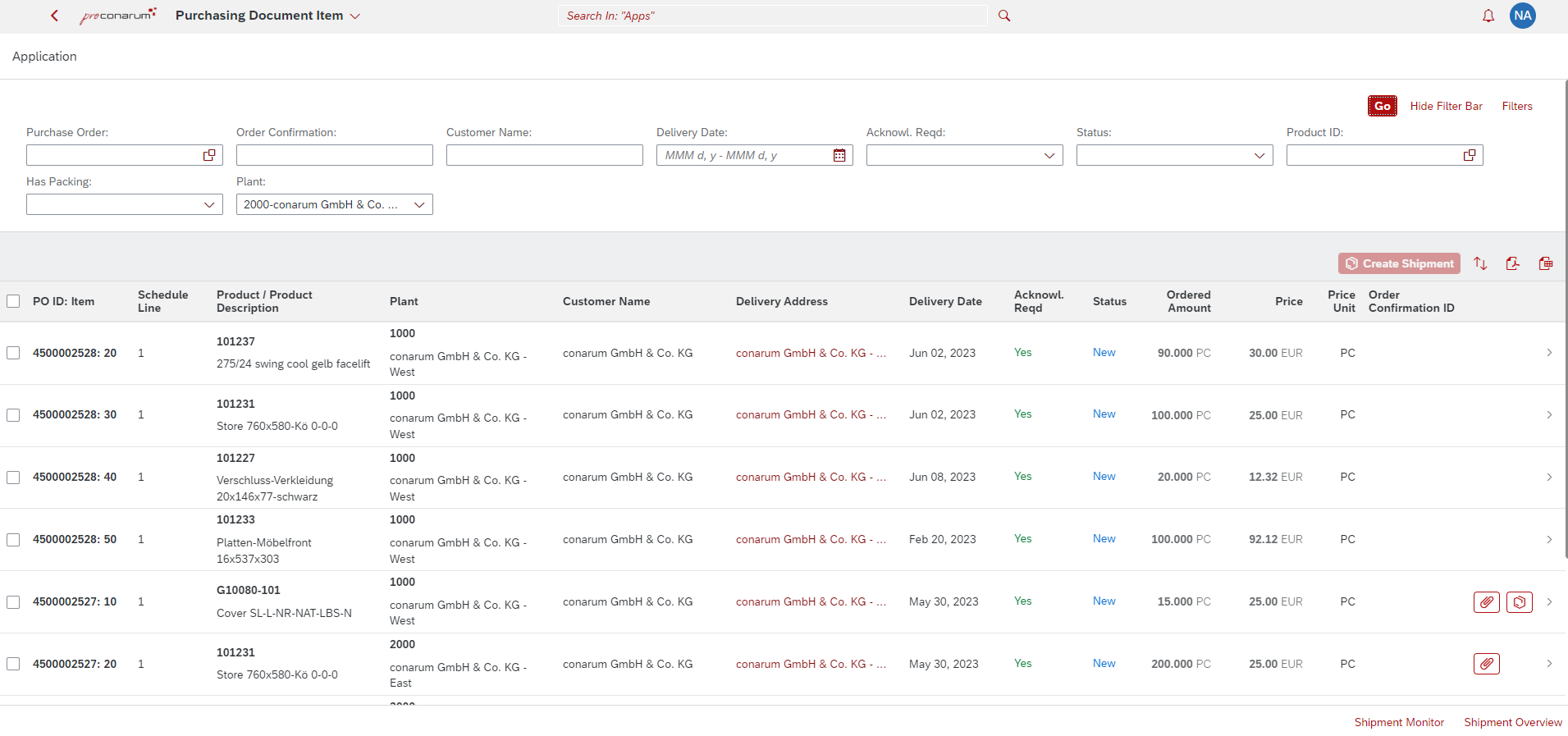The width and height of the screenshot is (1568, 736).
Task: Click into the Customer Name filter field
Action: pyautogui.click(x=544, y=155)
